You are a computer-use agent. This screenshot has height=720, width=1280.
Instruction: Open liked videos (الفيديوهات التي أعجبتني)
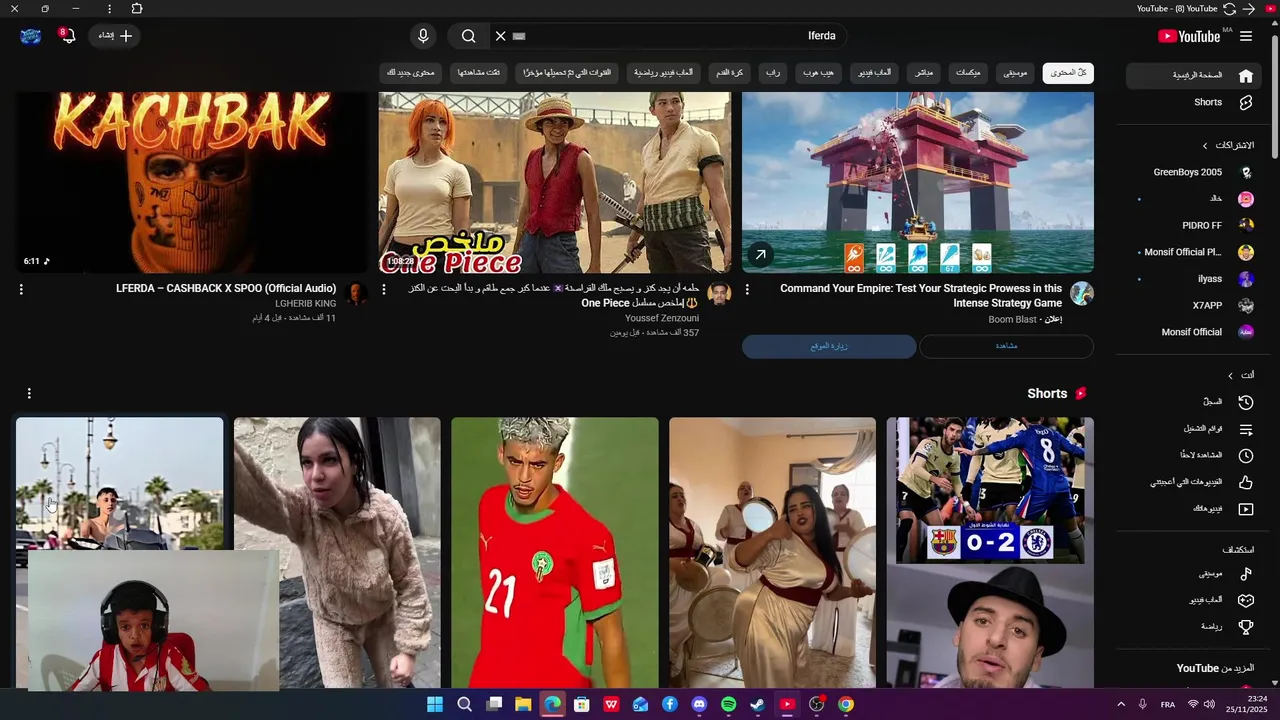pos(1196,482)
